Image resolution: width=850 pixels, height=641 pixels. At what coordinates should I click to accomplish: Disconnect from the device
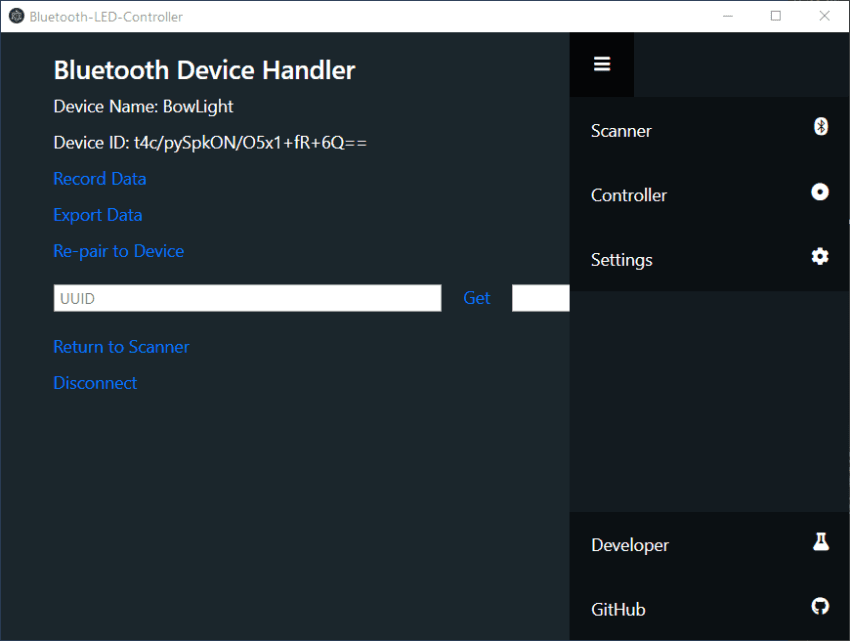94,382
